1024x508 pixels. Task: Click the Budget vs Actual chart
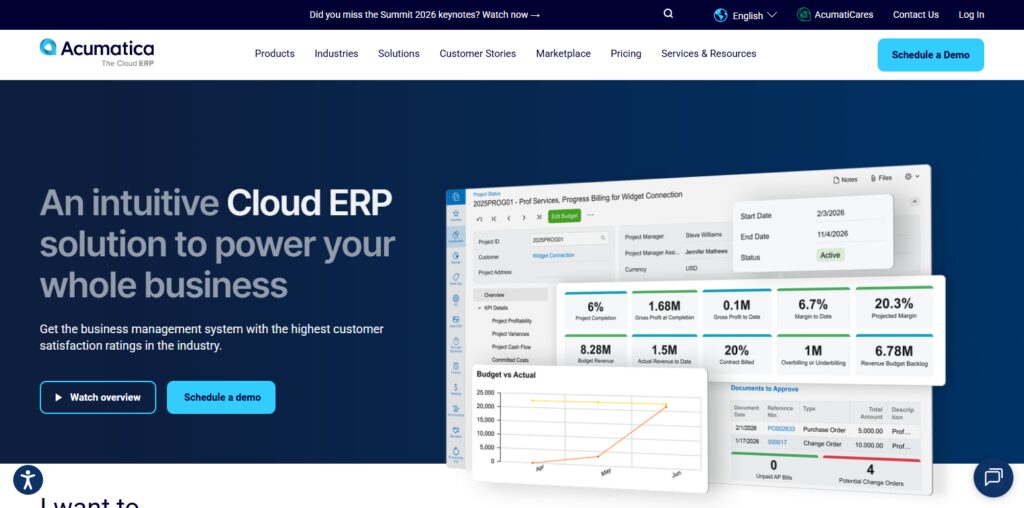(590, 429)
